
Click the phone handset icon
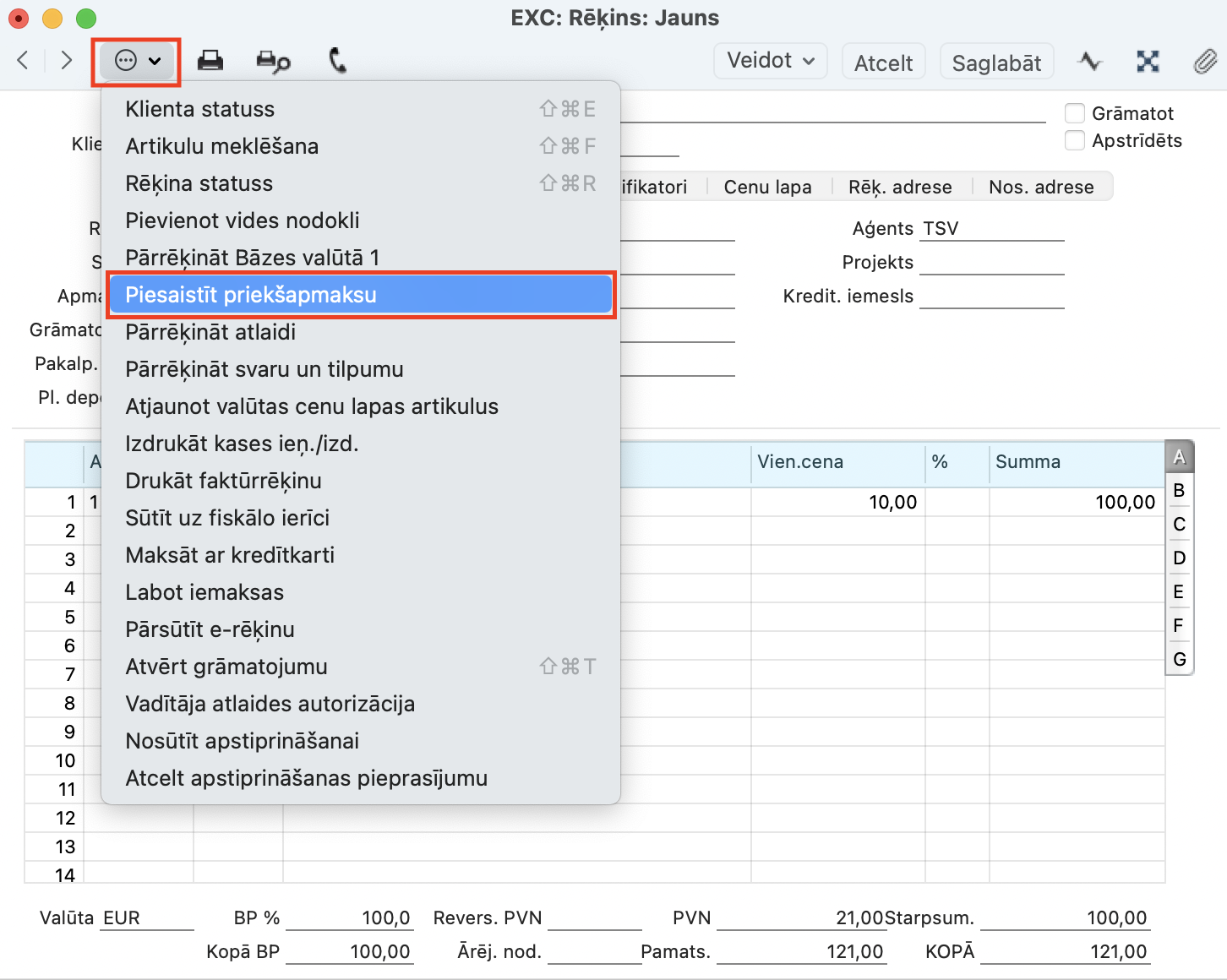(x=337, y=61)
